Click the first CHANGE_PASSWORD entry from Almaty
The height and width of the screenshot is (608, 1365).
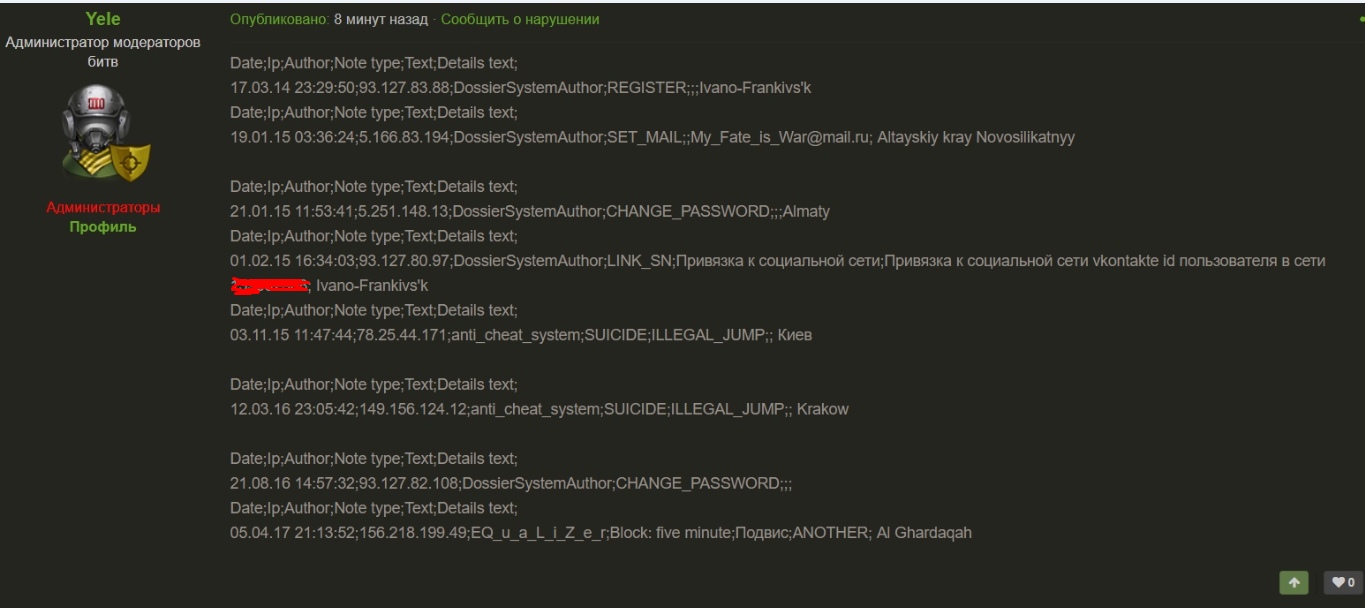coord(530,212)
